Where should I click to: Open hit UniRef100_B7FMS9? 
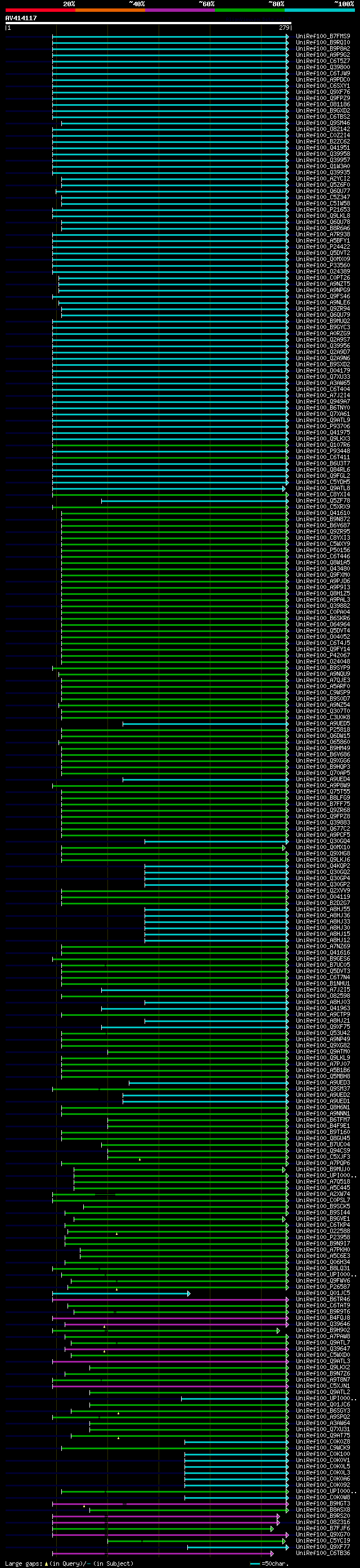coord(323,37)
